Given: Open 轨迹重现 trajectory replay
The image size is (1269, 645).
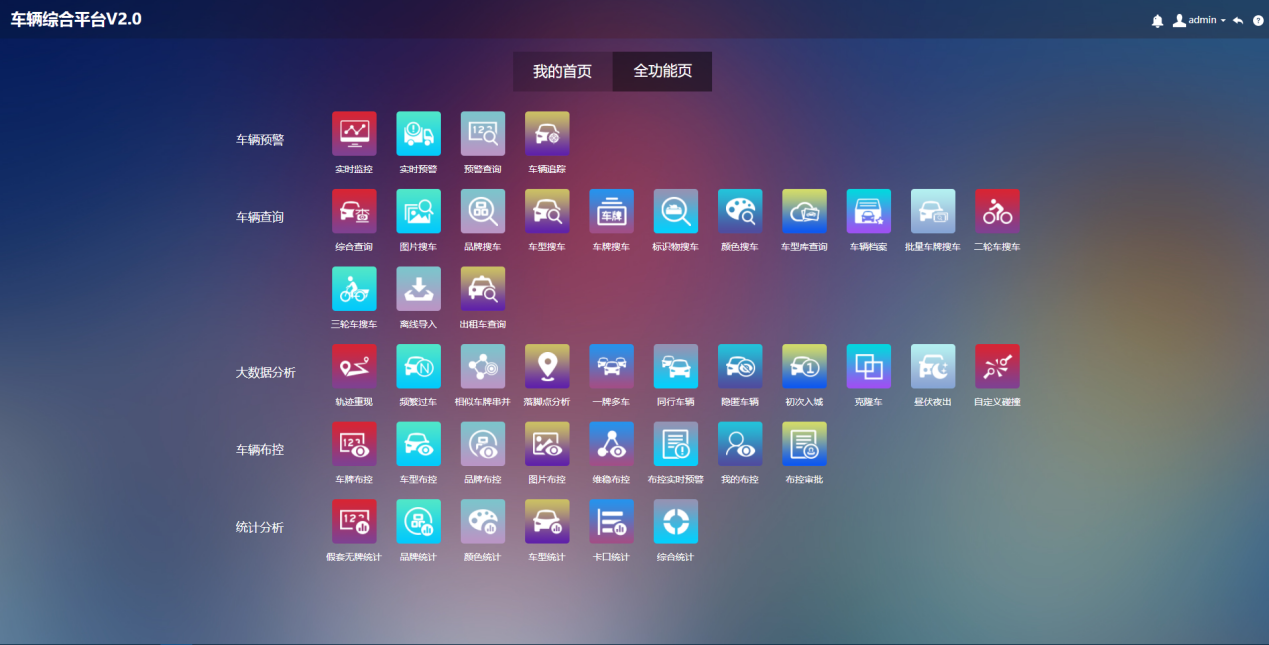Looking at the screenshot, I should tap(354, 366).
